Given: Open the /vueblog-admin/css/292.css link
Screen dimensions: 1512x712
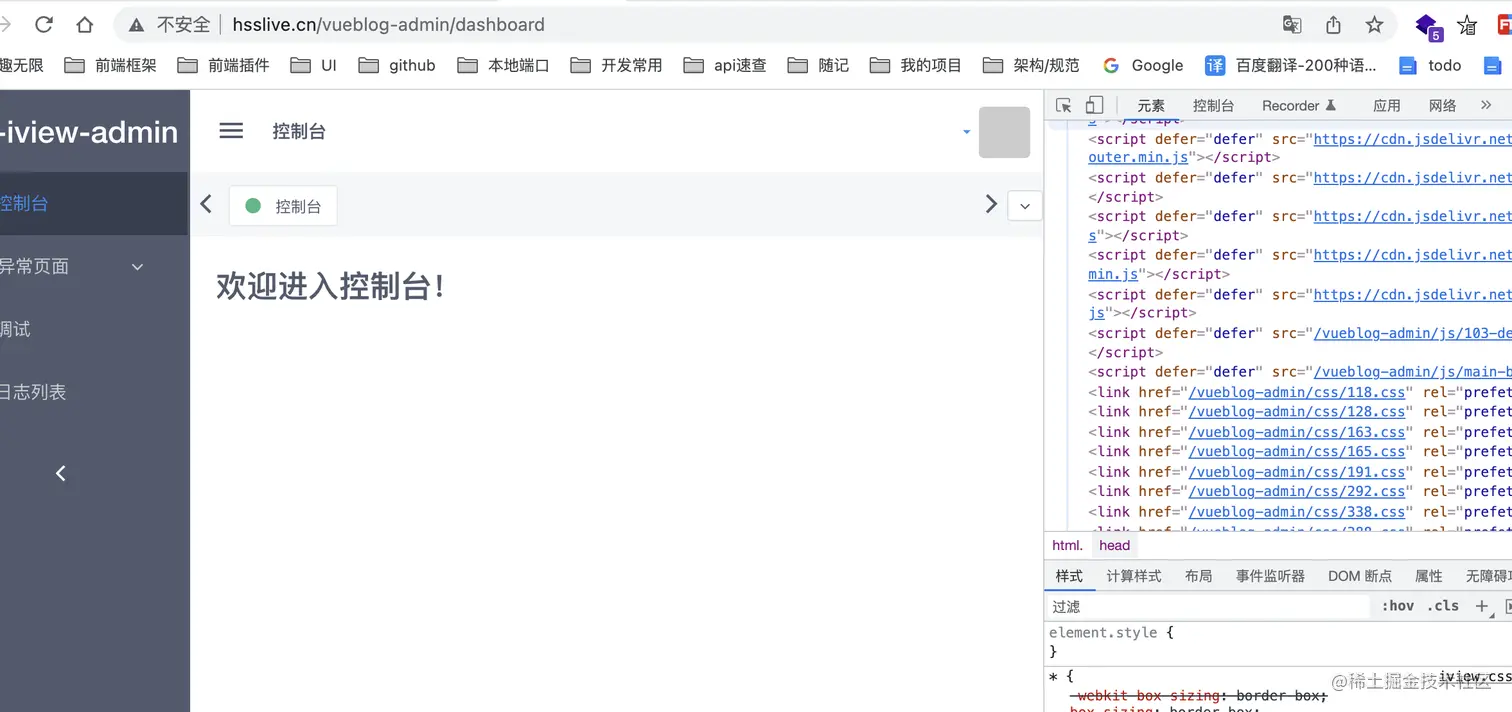Looking at the screenshot, I should point(1297,491).
